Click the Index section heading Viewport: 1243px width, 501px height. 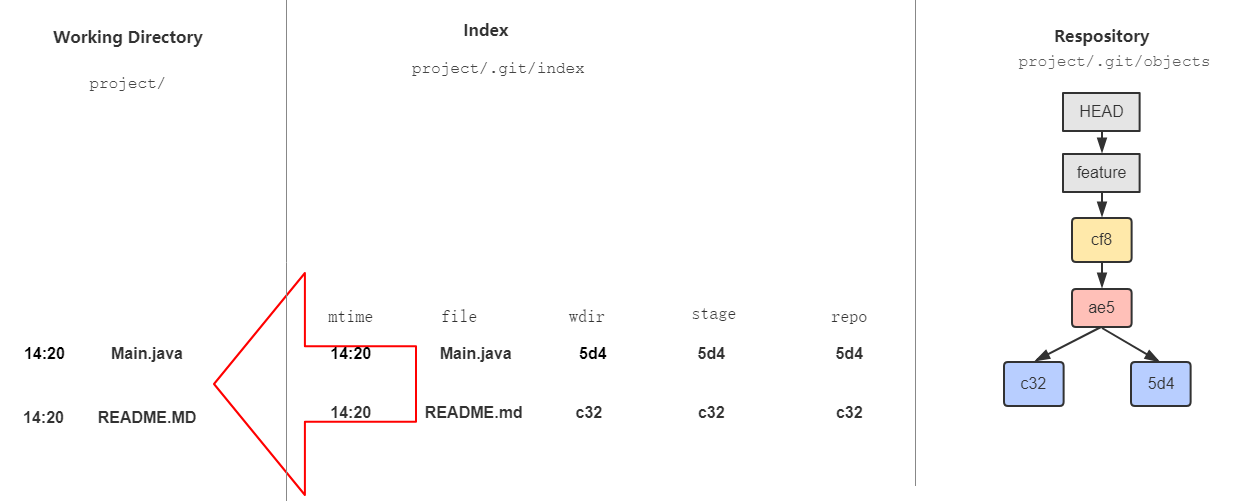[486, 31]
